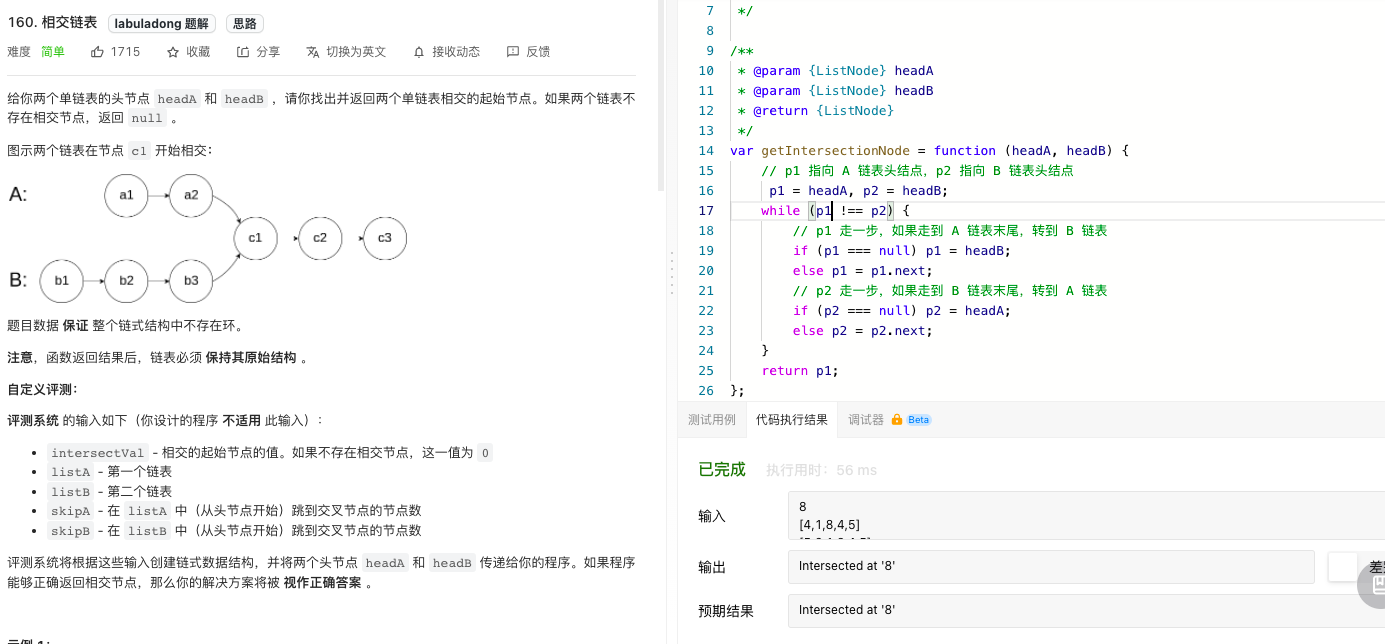1385x644 pixels.
Task: Click the thumbs-up icon showing 1715 likes
Action: [97, 52]
